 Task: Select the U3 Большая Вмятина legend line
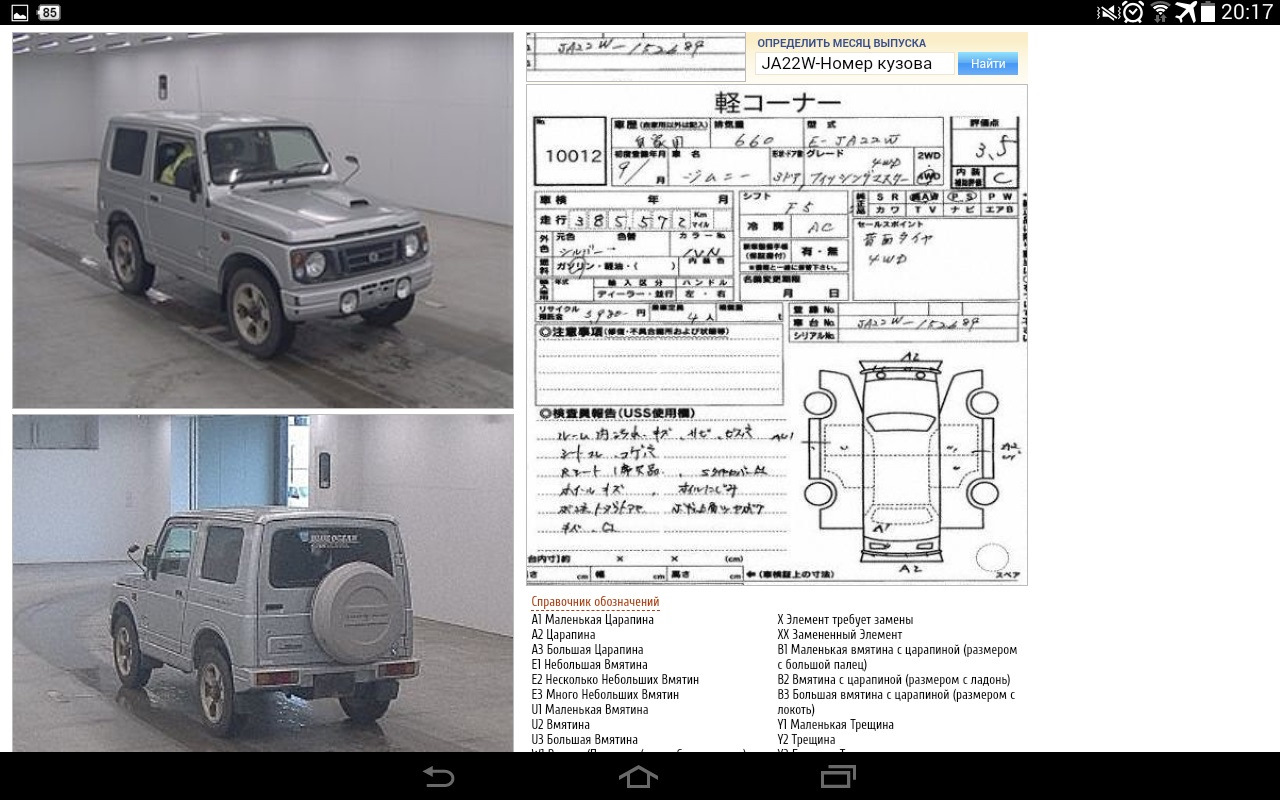[584, 740]
